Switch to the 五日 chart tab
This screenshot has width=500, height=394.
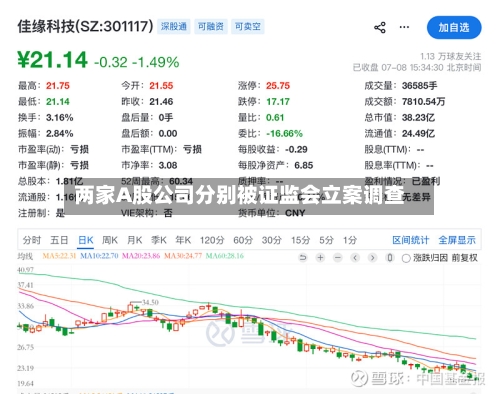point(59,240)
